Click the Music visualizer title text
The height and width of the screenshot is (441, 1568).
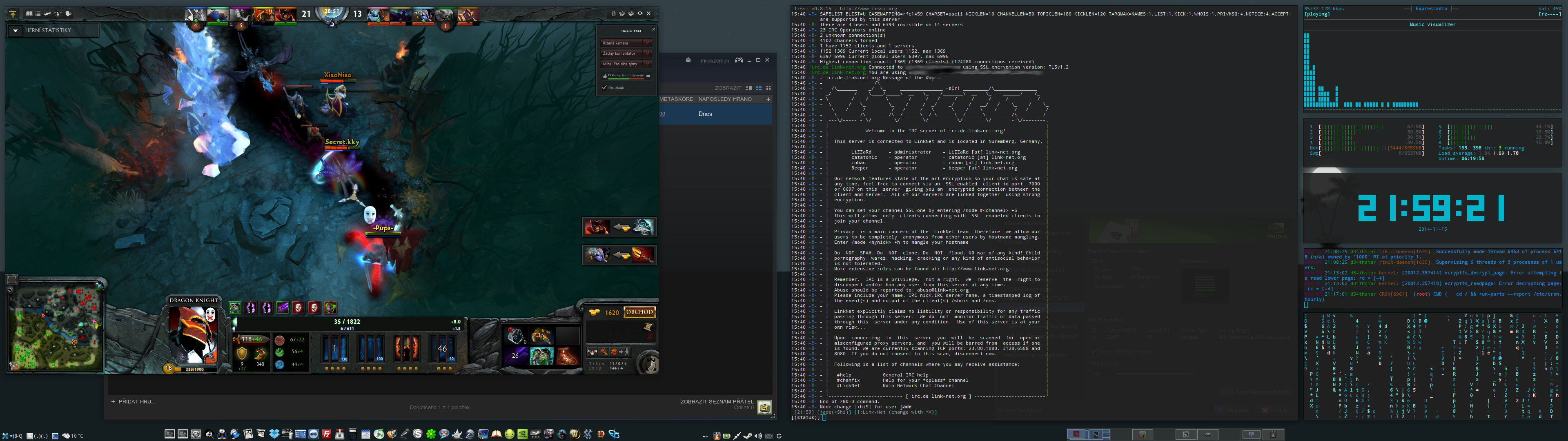pos(1432,24)
